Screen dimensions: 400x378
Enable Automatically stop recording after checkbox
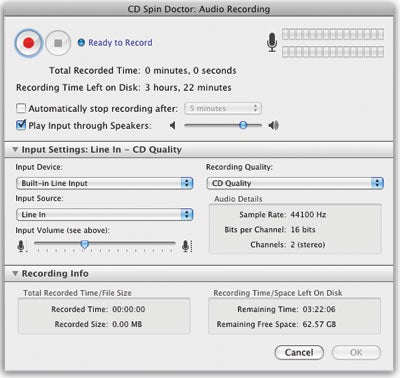coord(21,108)
